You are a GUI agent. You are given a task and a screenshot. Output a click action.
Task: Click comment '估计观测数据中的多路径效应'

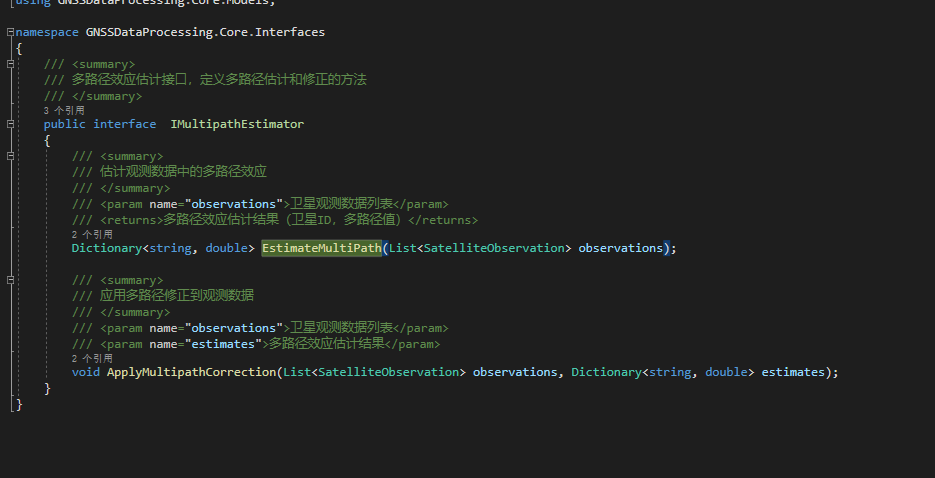click(183, 172)
